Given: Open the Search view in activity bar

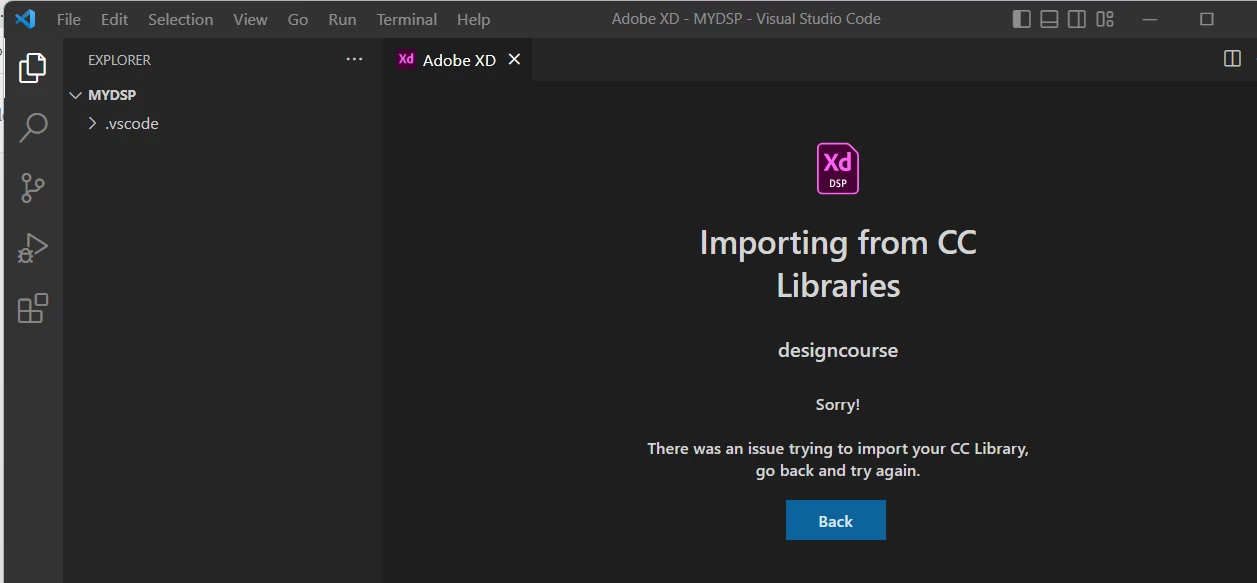Looking at the screenshot, I should click(33, 127).
